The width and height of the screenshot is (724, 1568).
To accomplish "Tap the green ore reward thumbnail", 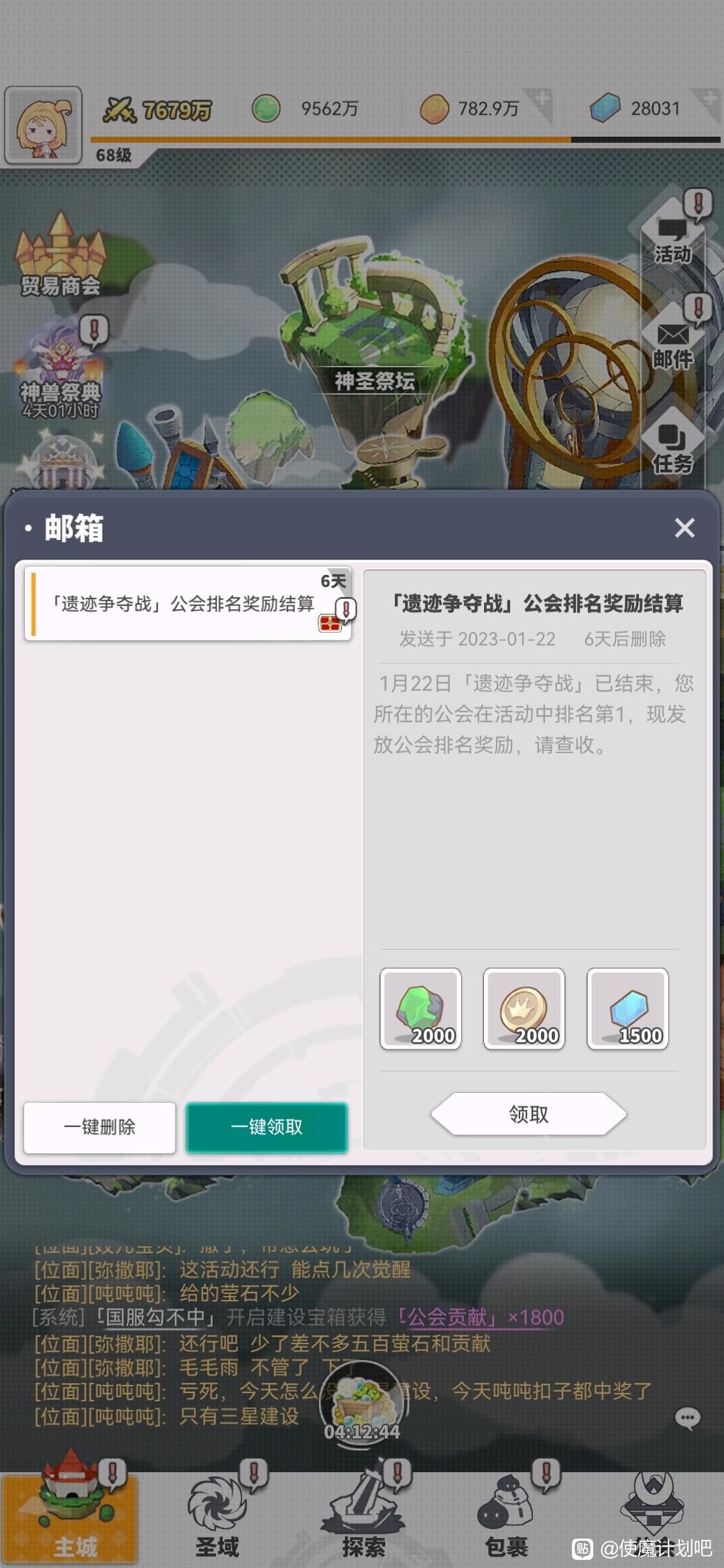I will tap(420, 1008).
